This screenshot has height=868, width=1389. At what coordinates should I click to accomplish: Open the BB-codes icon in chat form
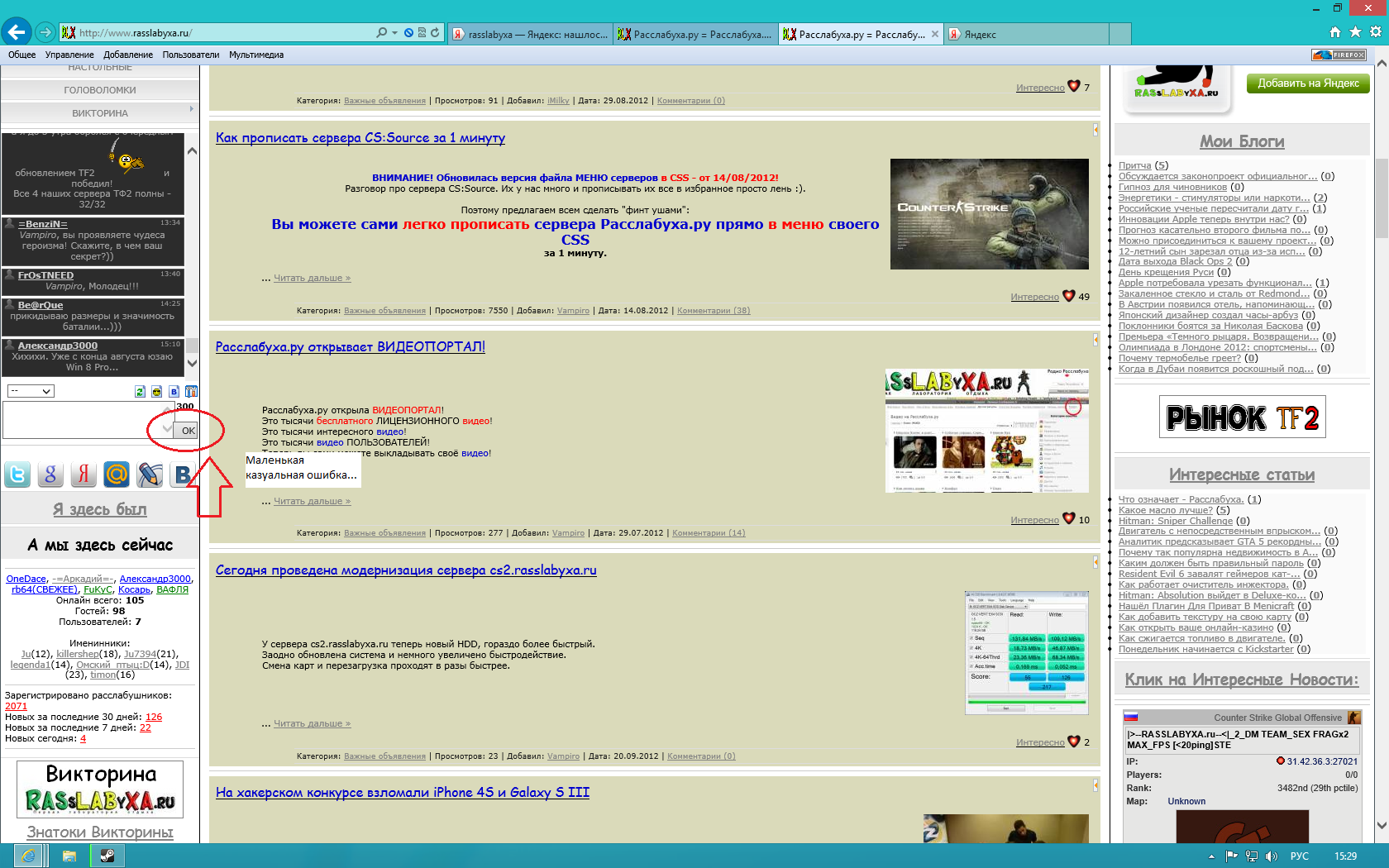pyautogui.click(x=174, y=391)
